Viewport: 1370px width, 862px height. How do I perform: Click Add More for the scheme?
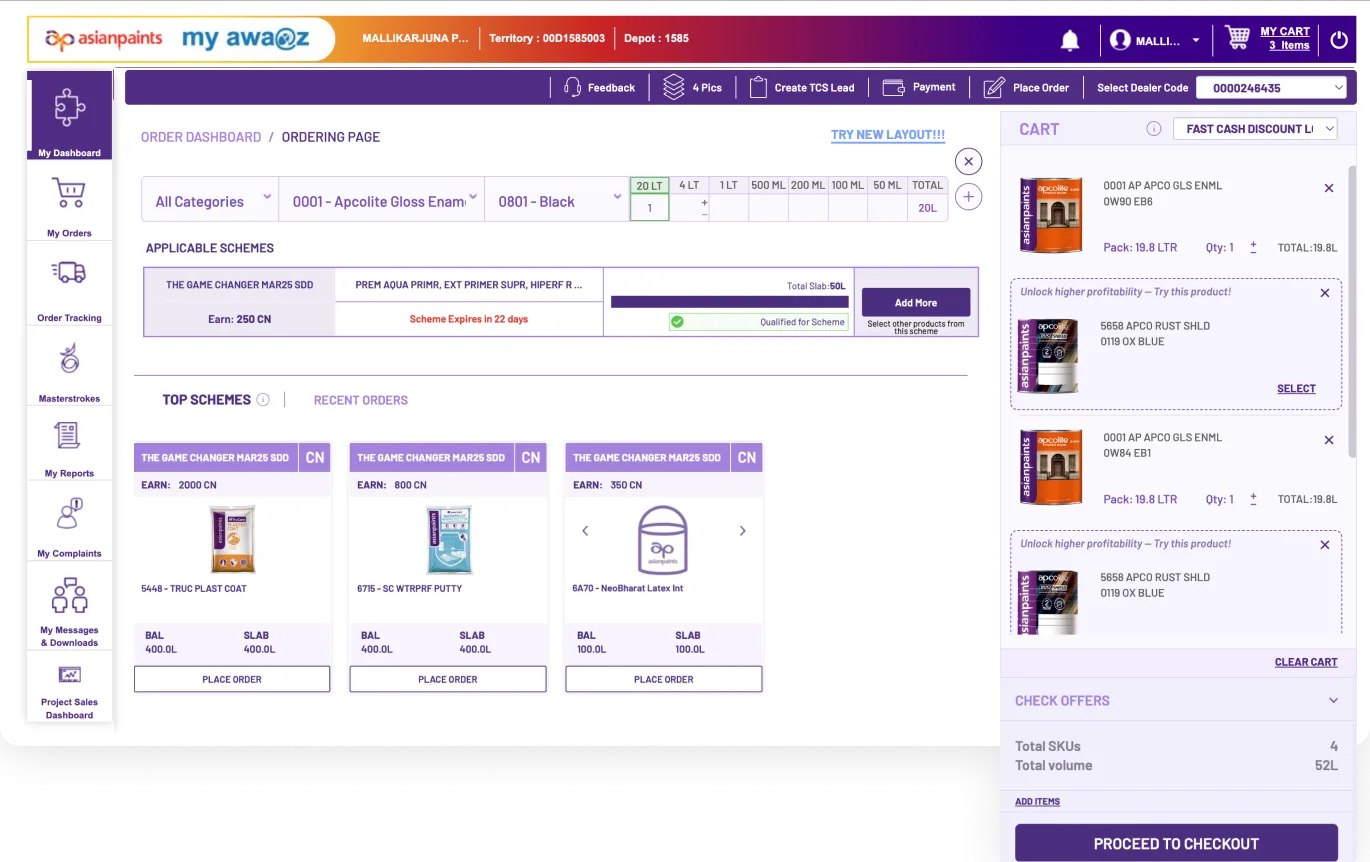click(916, 302)
